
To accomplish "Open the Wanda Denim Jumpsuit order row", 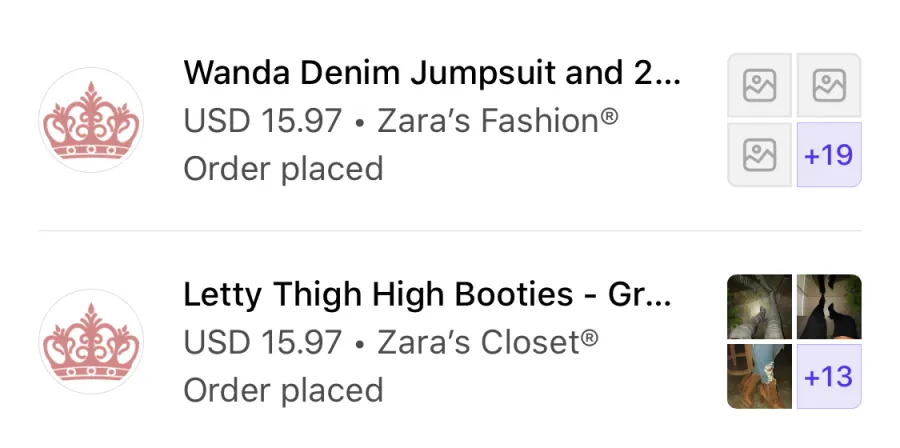I will (x=450, y=120).
